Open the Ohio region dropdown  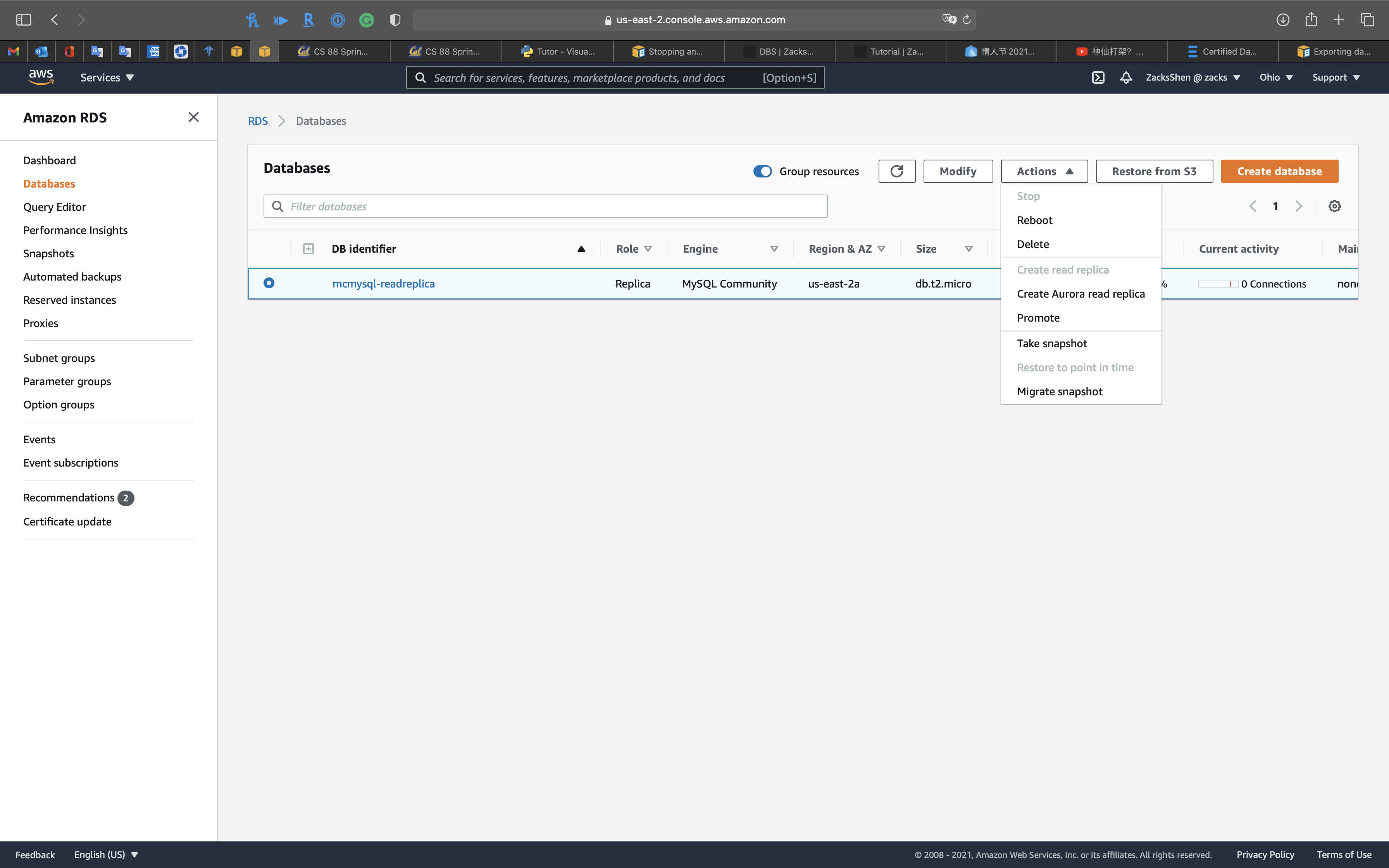[x=1275, y=77]
